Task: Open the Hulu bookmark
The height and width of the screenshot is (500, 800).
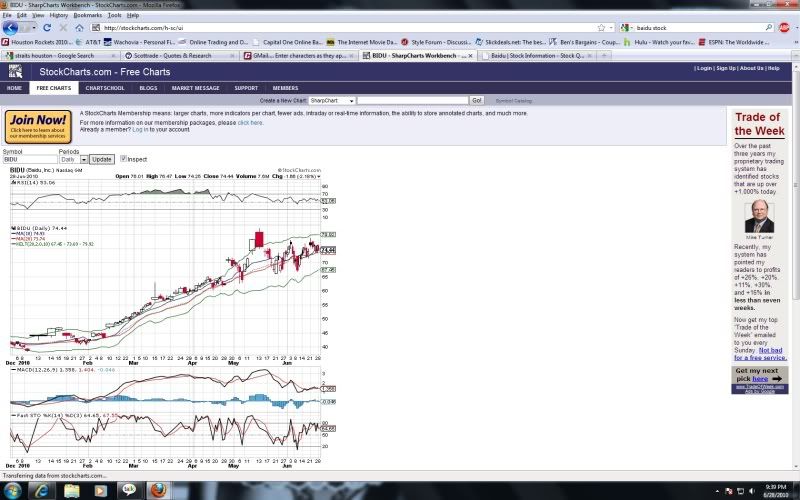Action: 659,42
